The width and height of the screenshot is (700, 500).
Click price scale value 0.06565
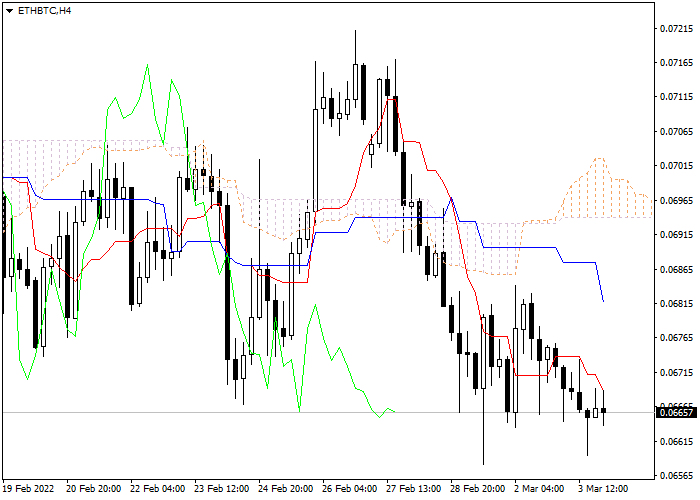(677, 476)
